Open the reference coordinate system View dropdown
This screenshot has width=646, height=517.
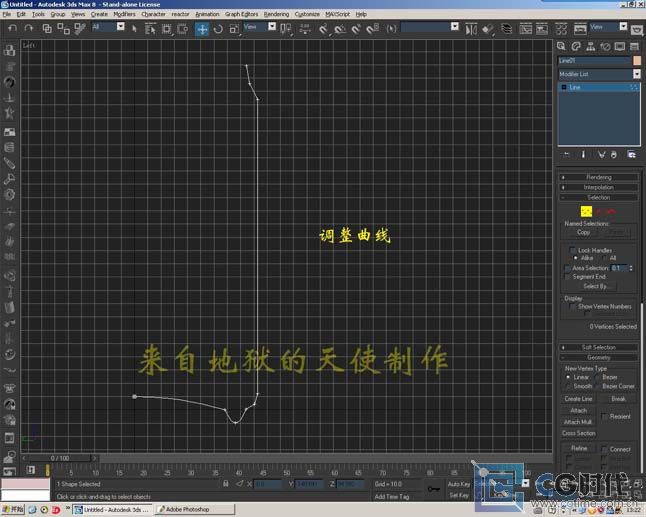(272, 27)
